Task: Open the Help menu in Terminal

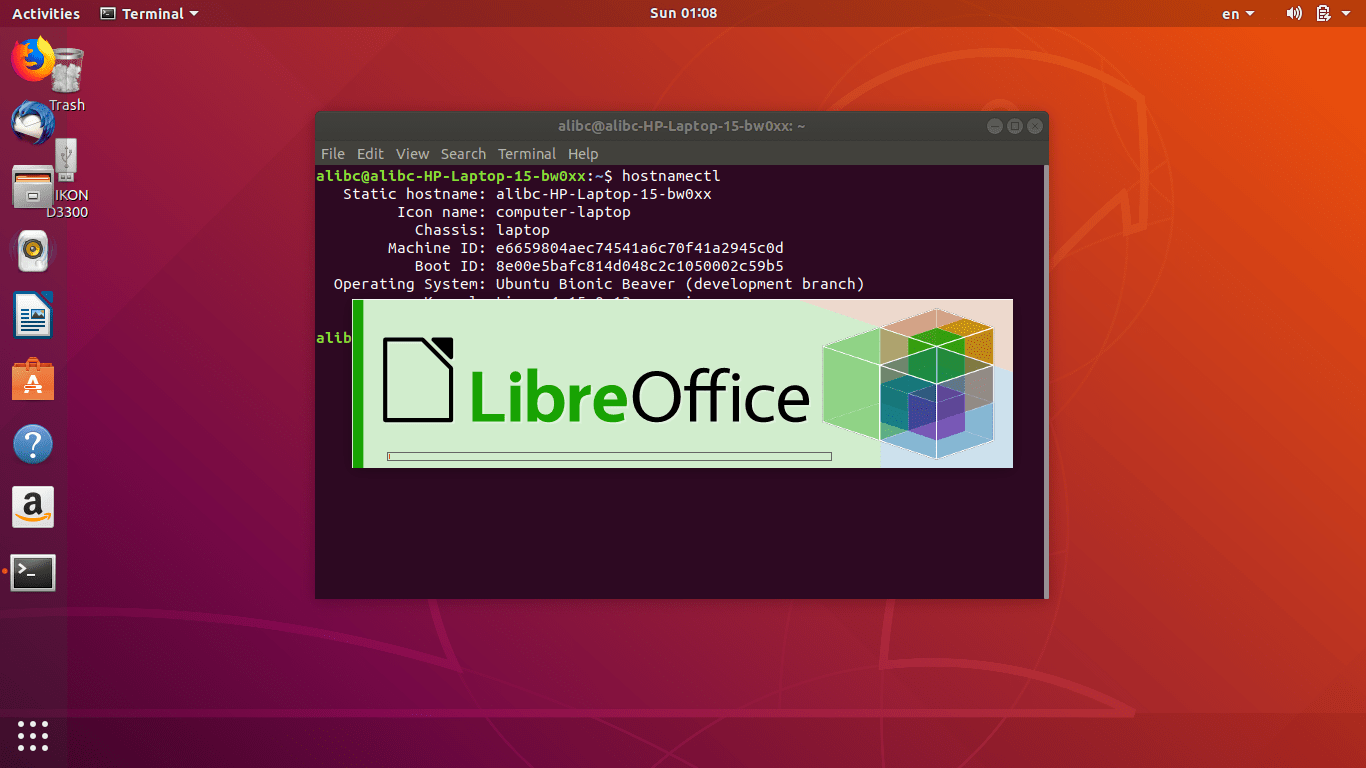Action: (583, 154)
